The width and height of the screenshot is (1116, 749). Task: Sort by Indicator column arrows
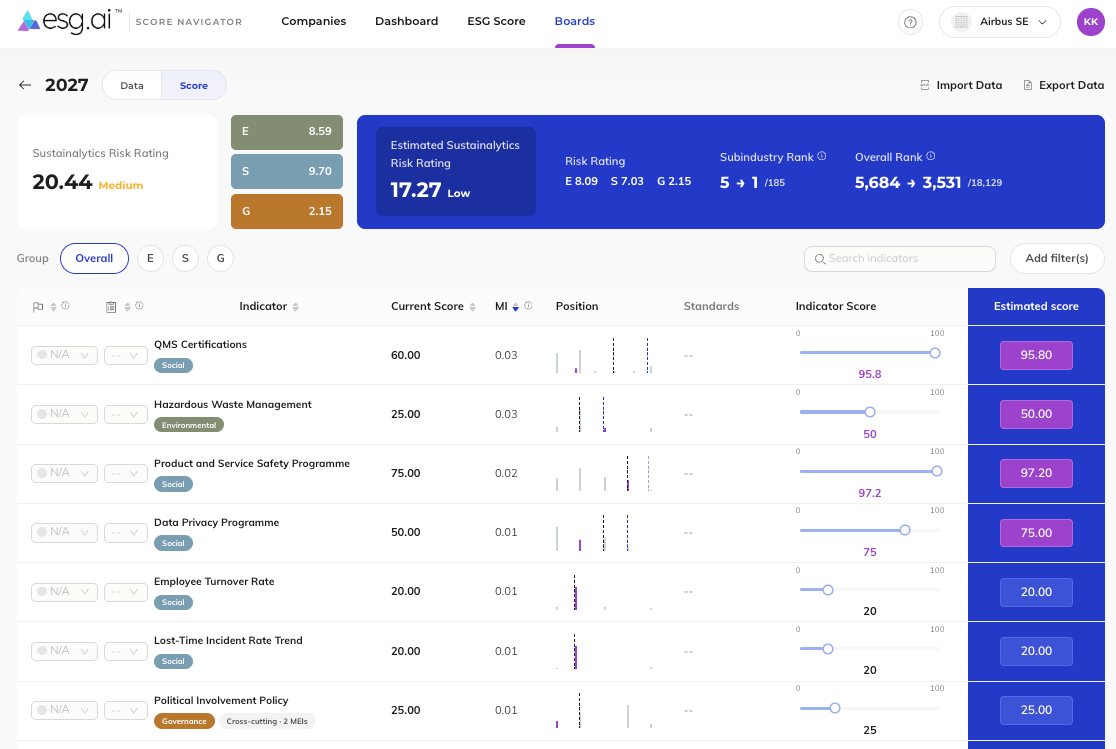(295, 307)
